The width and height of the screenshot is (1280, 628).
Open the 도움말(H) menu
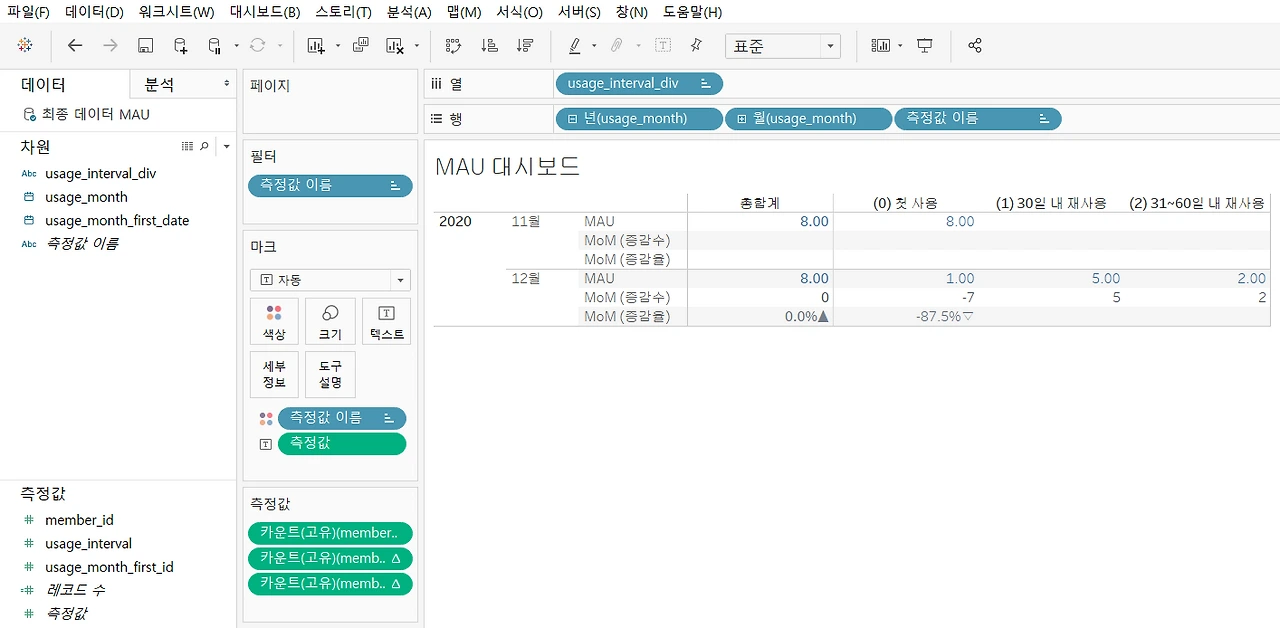click(692, 12)
